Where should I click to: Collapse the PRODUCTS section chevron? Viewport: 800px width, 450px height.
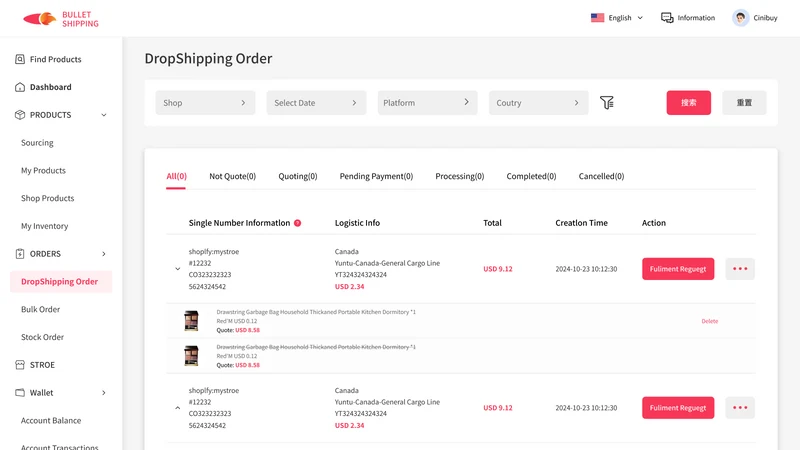pyautogui.click(x=104, y=115)
